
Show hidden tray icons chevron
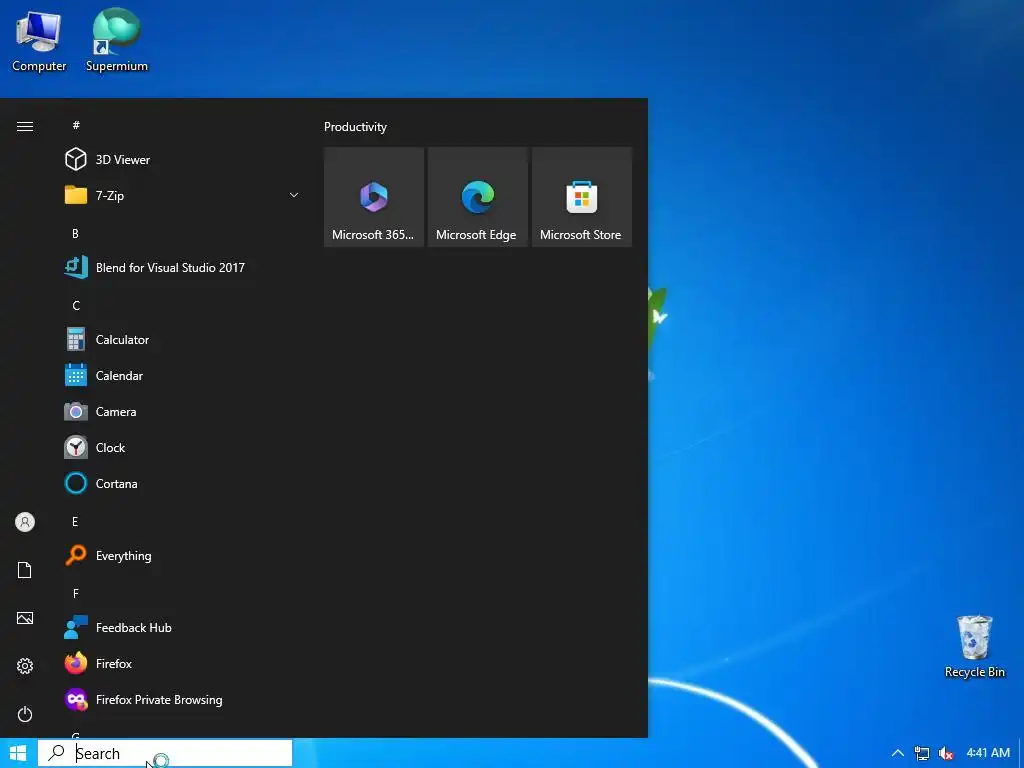click(x=898, y=753)
